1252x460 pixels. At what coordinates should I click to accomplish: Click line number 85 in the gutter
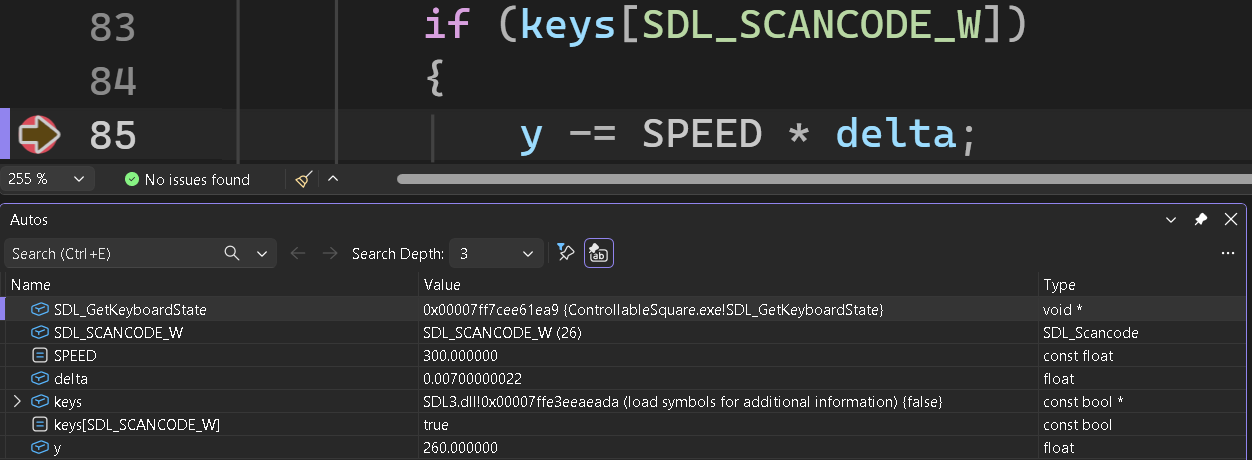tap(112, 135)
